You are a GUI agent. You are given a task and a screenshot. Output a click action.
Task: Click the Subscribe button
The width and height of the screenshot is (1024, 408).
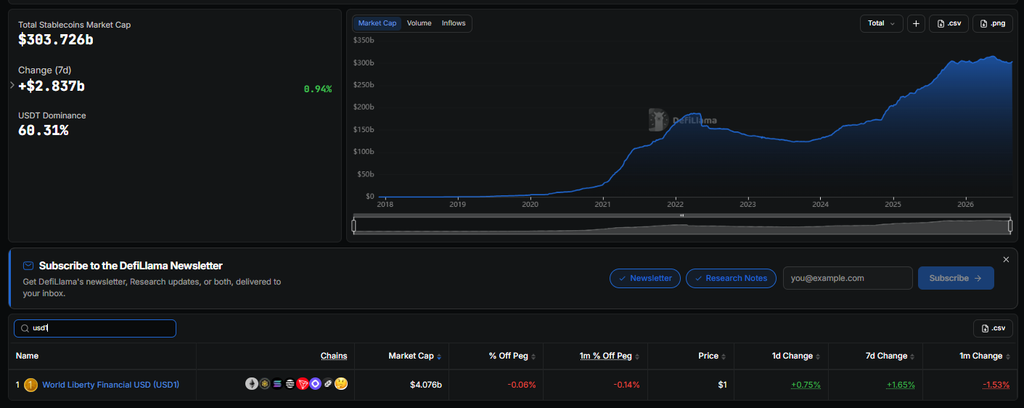956,278
